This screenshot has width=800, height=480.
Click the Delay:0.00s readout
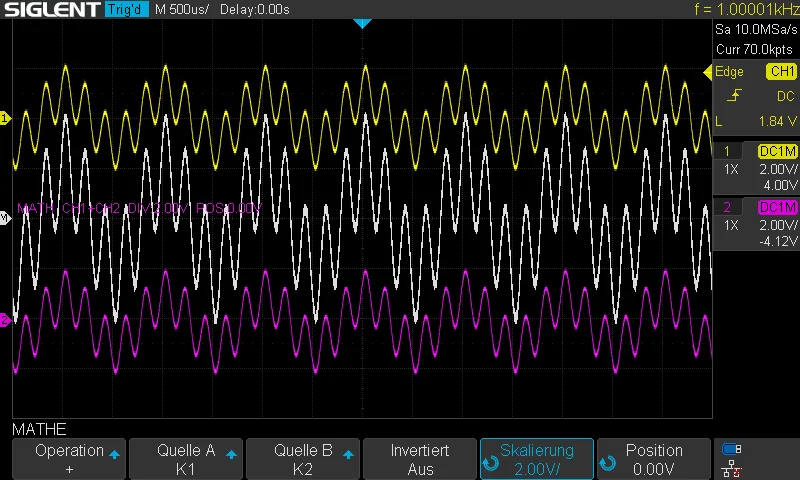pos(255,9)
